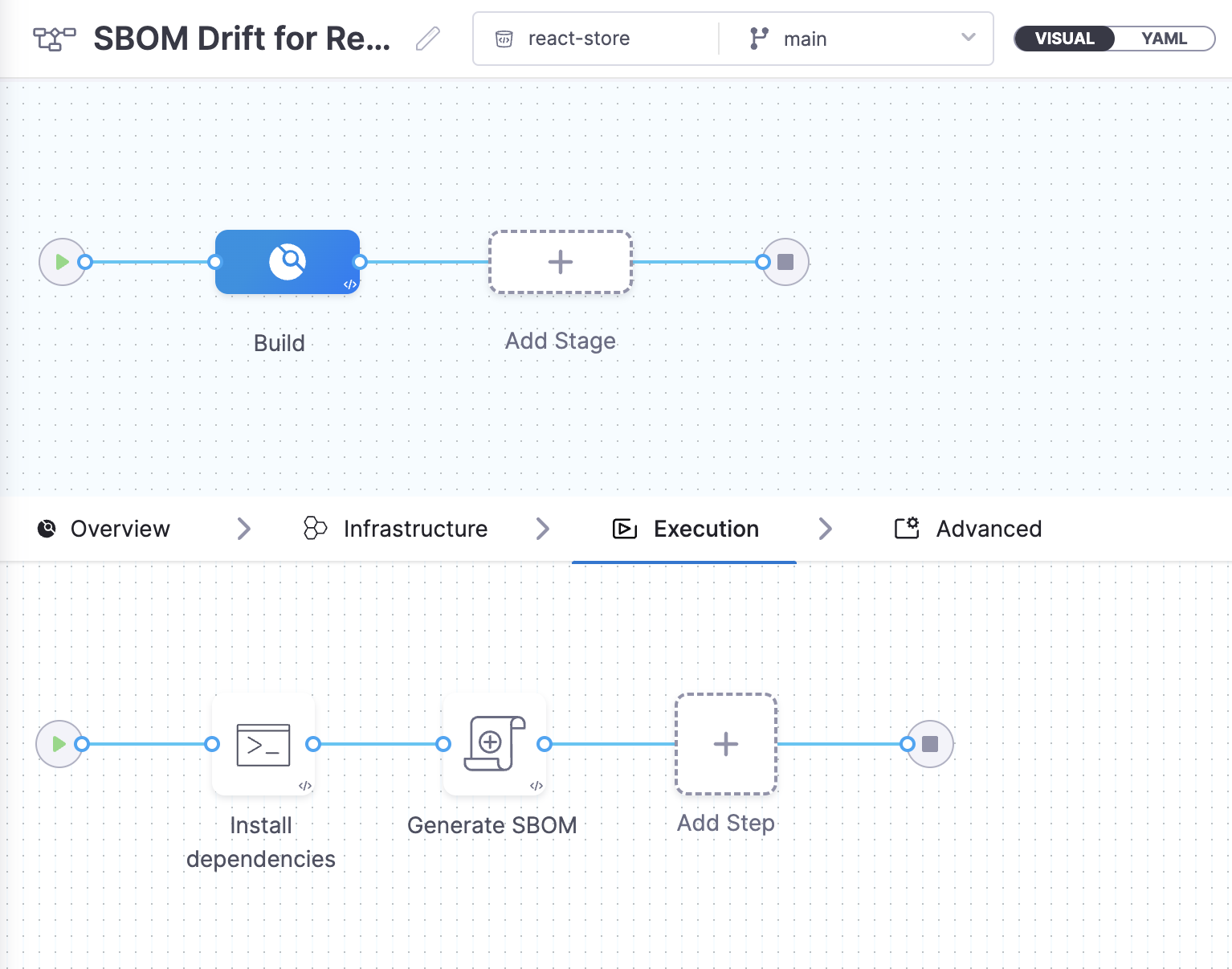
Task: Switch to VISUAL view
Action: point(1064,39)
